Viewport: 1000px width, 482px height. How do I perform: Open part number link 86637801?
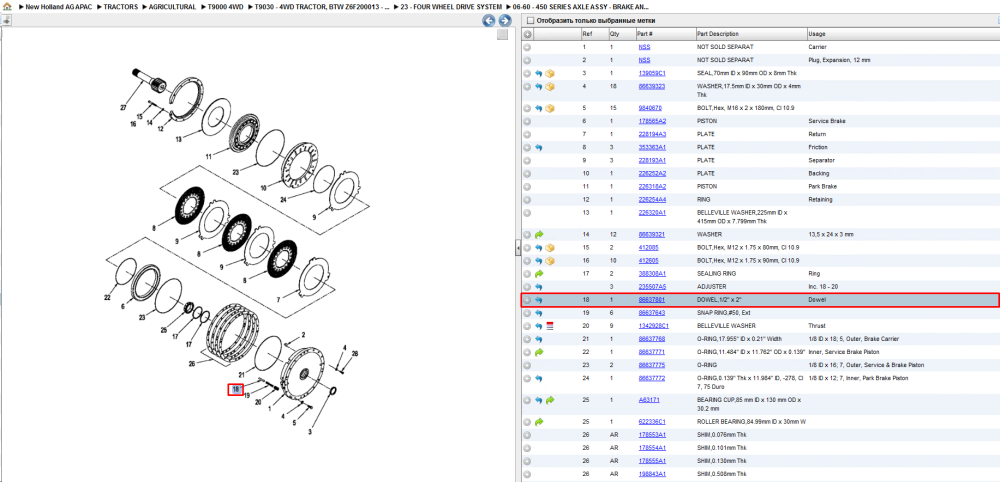tap(652, 300)
